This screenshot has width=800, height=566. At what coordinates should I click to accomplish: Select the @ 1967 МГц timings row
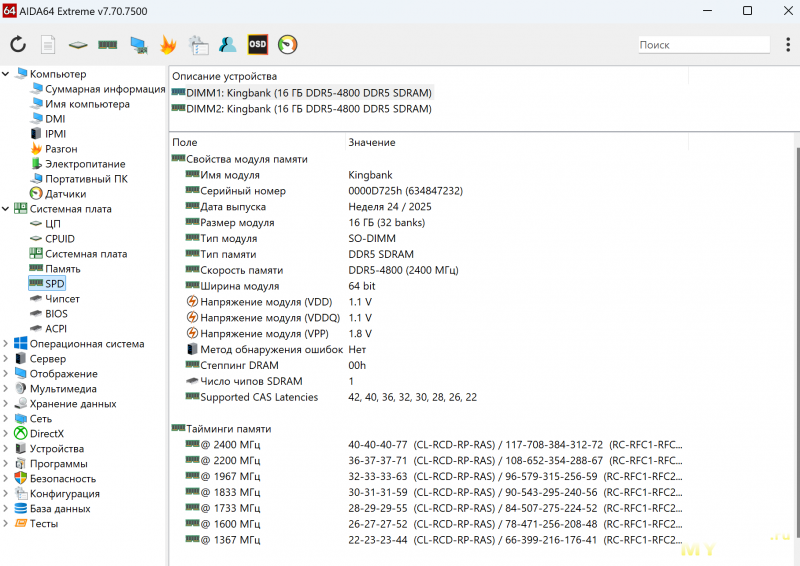pyautogui.click(x=429, y=476)
